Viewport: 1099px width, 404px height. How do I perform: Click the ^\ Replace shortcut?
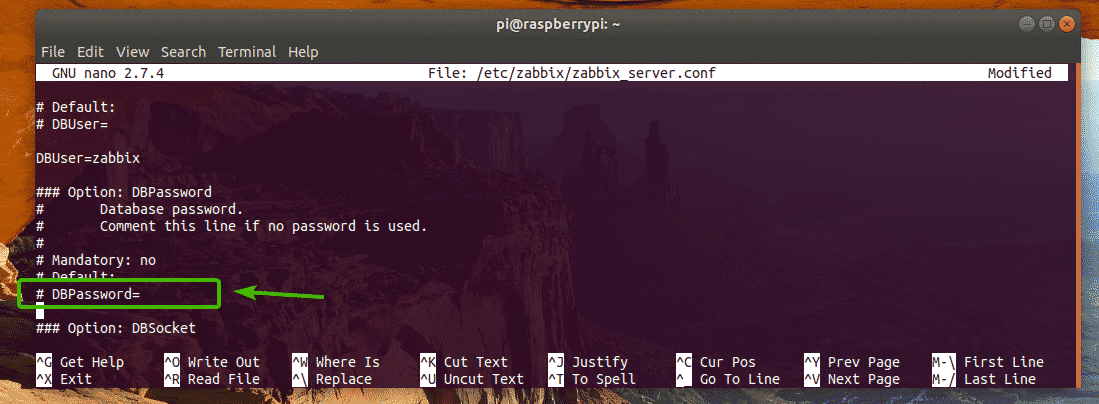[332, 379]
